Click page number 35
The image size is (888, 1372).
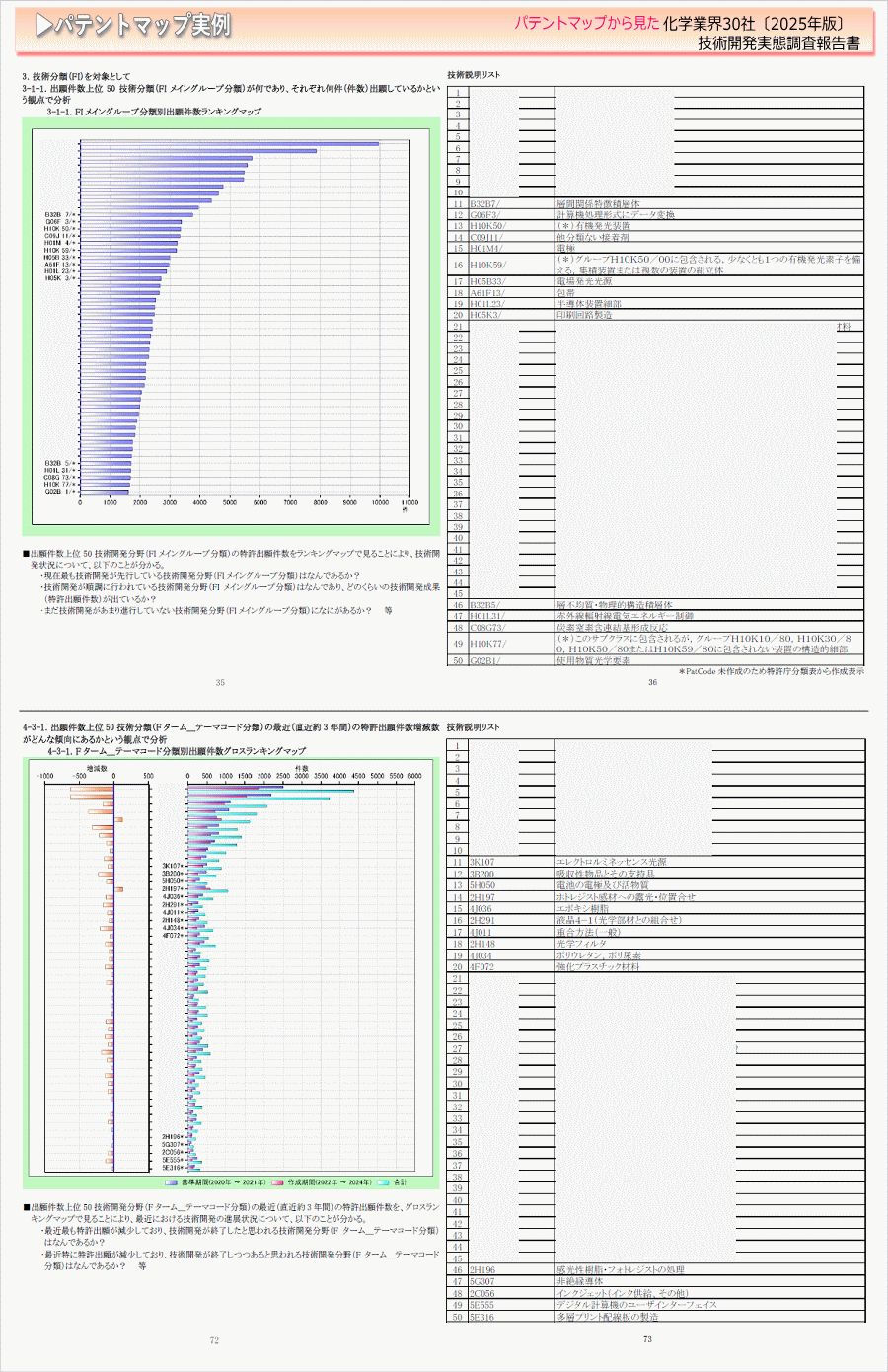coord(220,682)
